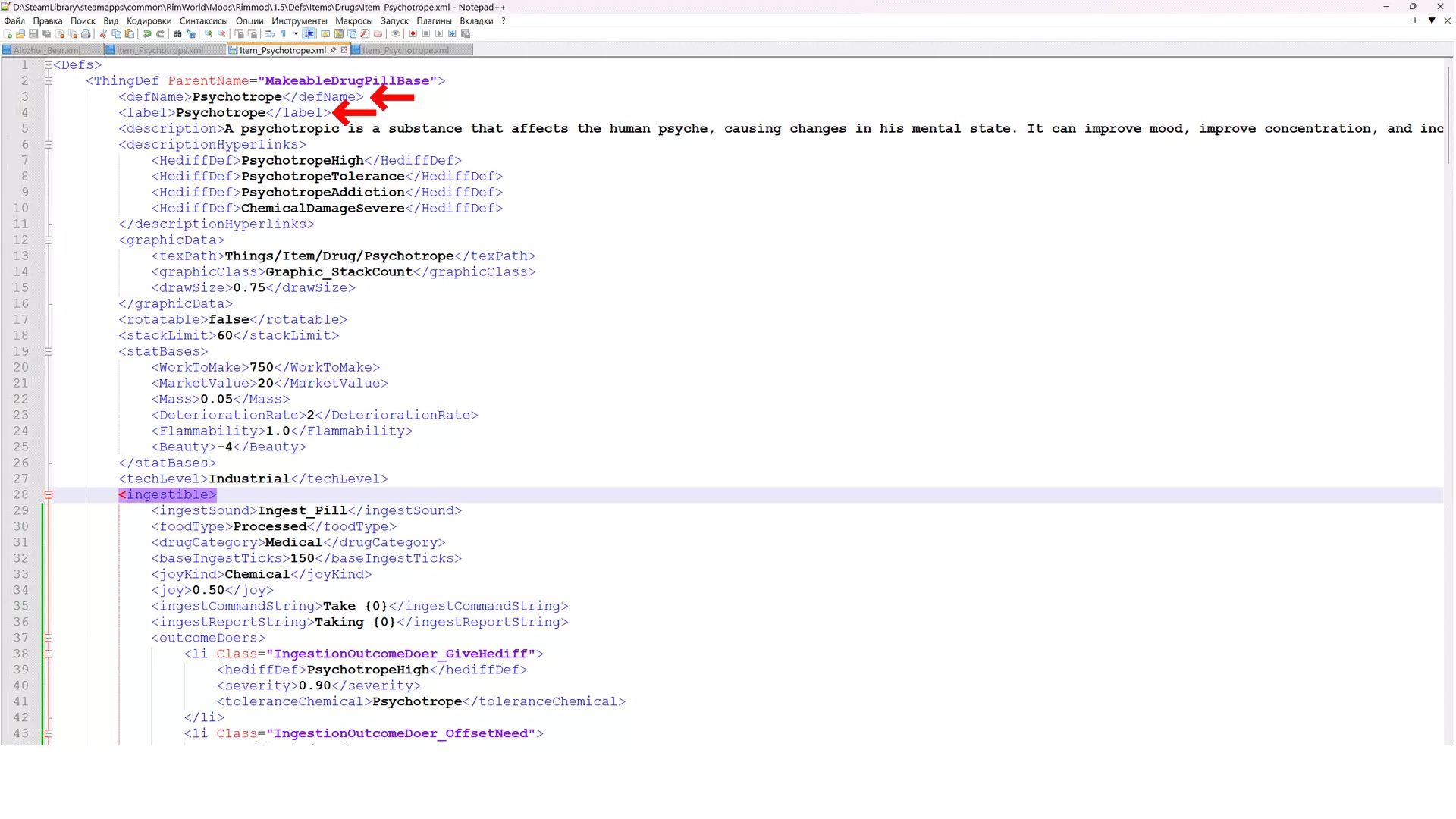Image resolution: width=1456 pixels, height=819 pixels.
Task: Click the Cut scissors icon
Action: pyautogui.click(x=104, y=34)
